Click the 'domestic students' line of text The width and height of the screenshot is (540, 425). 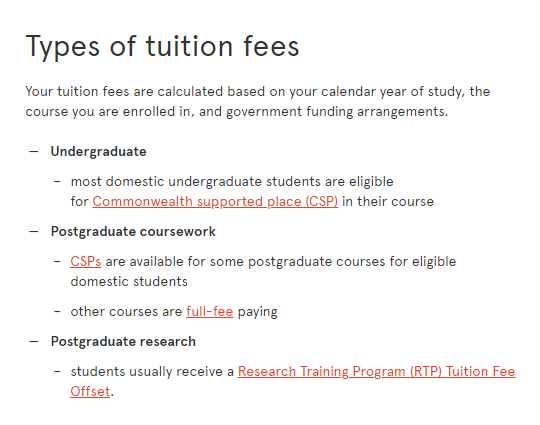[129, 281]
